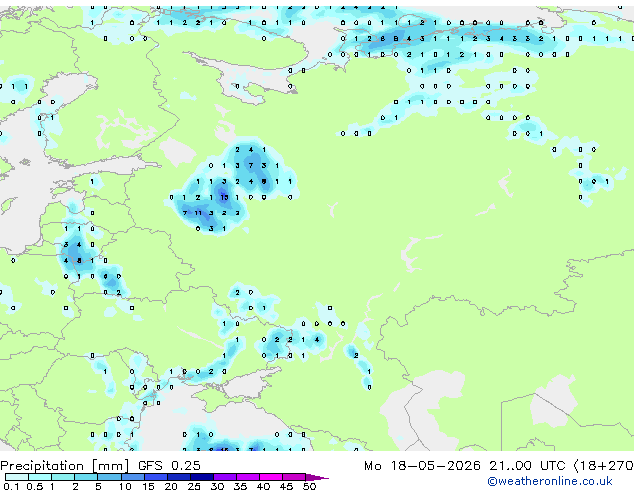Click the 'Mo 18-05-2026' date text
The width and height of the screenshot is (634, 490).
422,465
